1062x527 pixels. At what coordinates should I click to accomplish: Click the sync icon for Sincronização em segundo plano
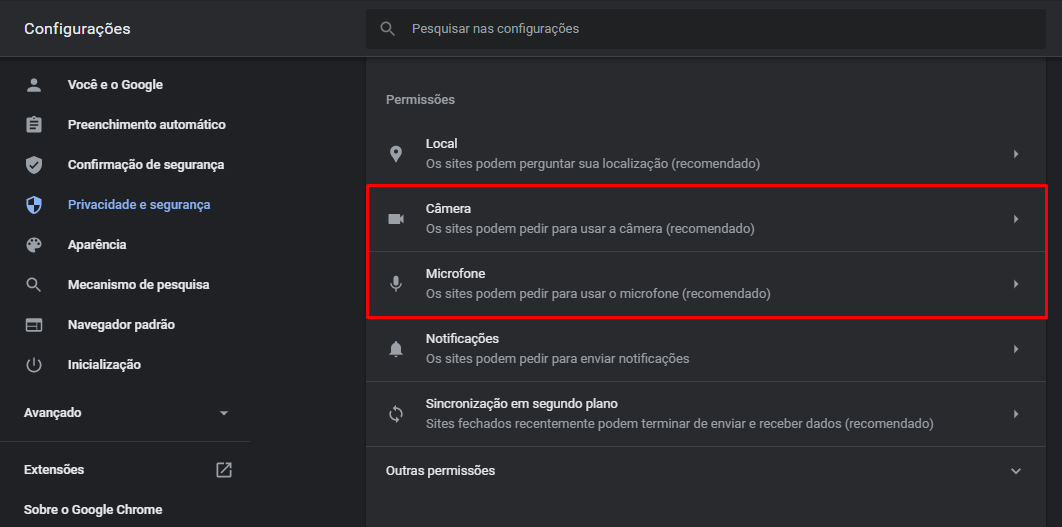click(x=396, y=414)
